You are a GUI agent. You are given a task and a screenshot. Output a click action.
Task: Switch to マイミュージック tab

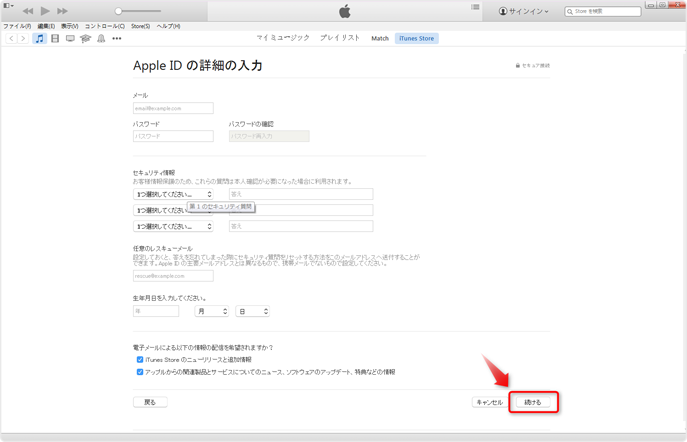pyautogui.click(x=283, y=38)
